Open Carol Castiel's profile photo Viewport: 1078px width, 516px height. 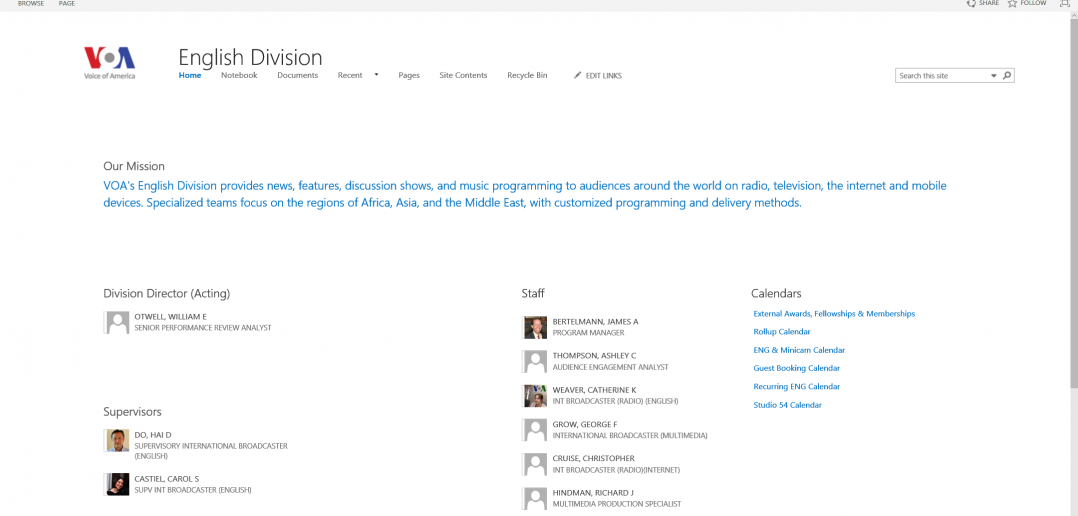point(118,484)
